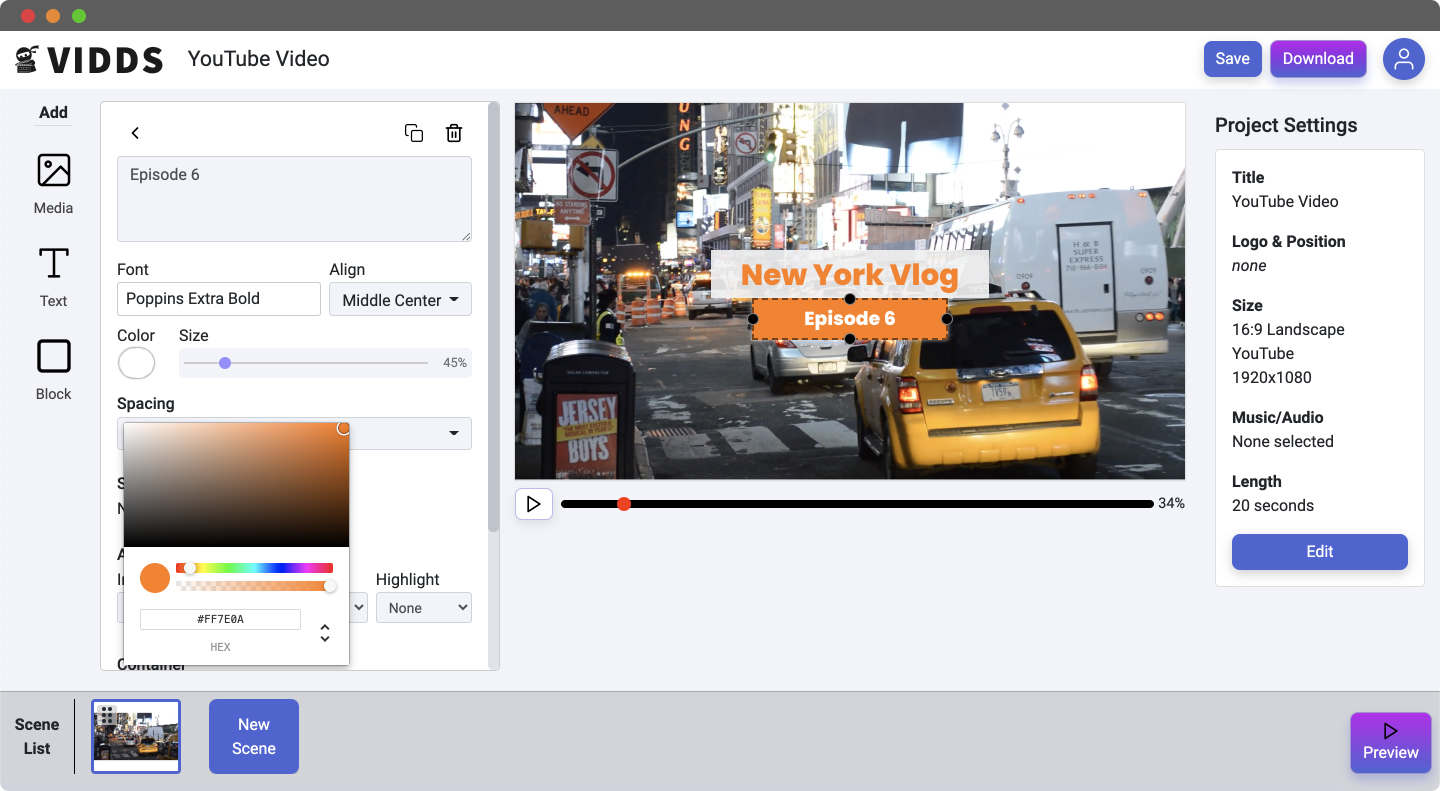Open the Align Middle Center dropdown
This screenshot has height=791, width=1440.
(400, 299)
